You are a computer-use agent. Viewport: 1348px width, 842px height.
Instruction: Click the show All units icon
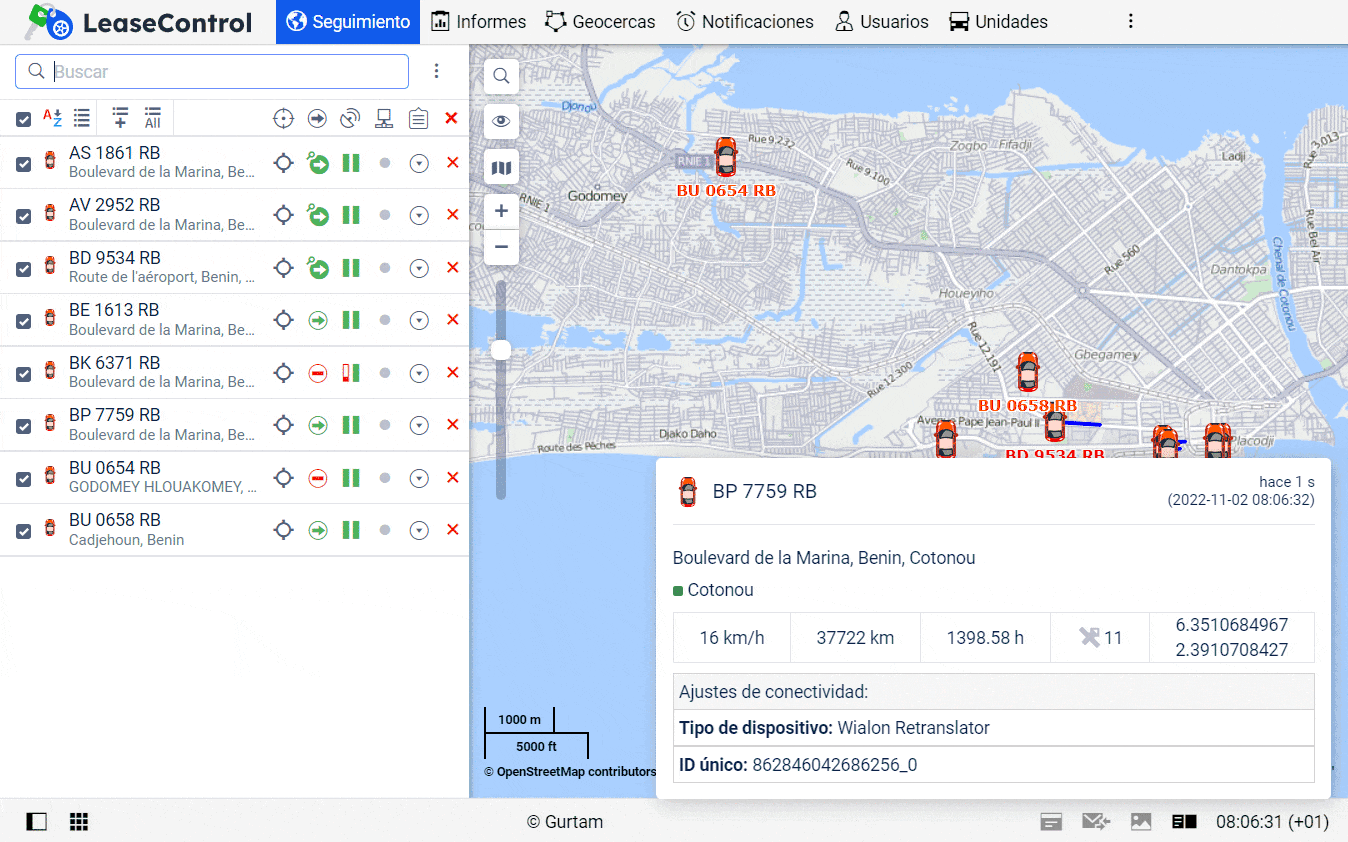click(x=152, y=118)
